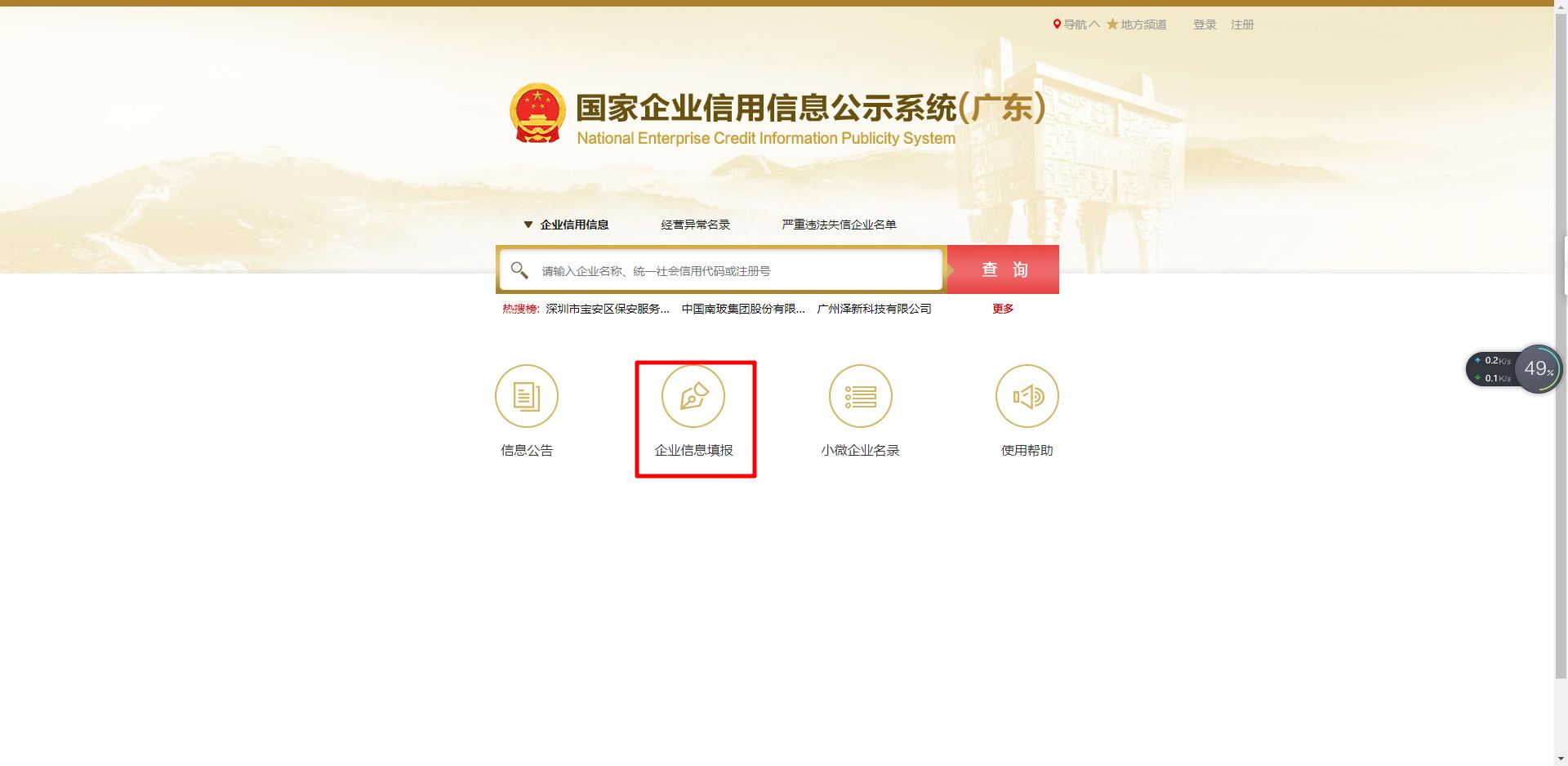Open the 更多 hot search link
Image resolution: width=1568 pixels, height=766 pixels.
[1003, 309]
